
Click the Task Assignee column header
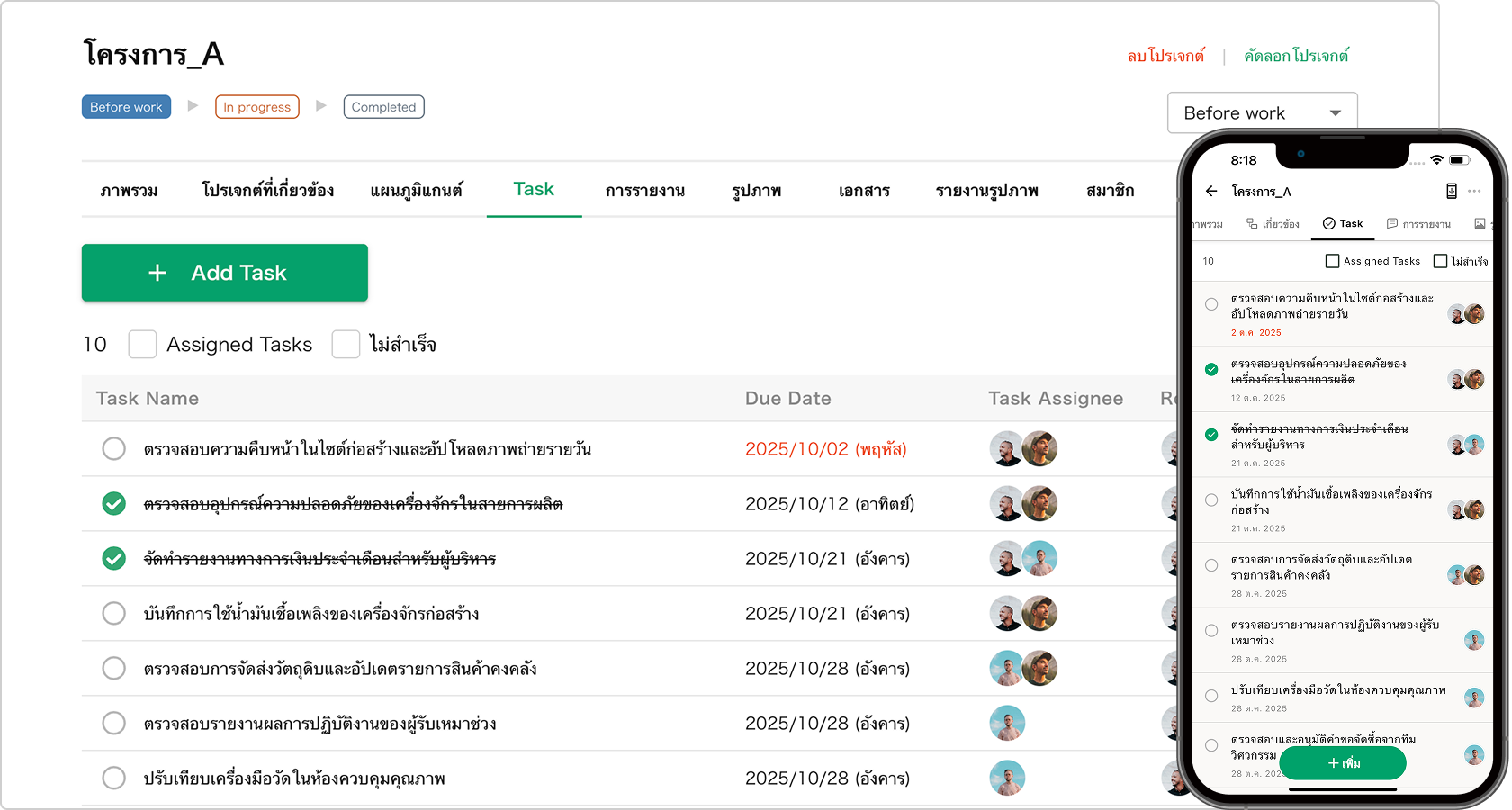pos(1055,399)
